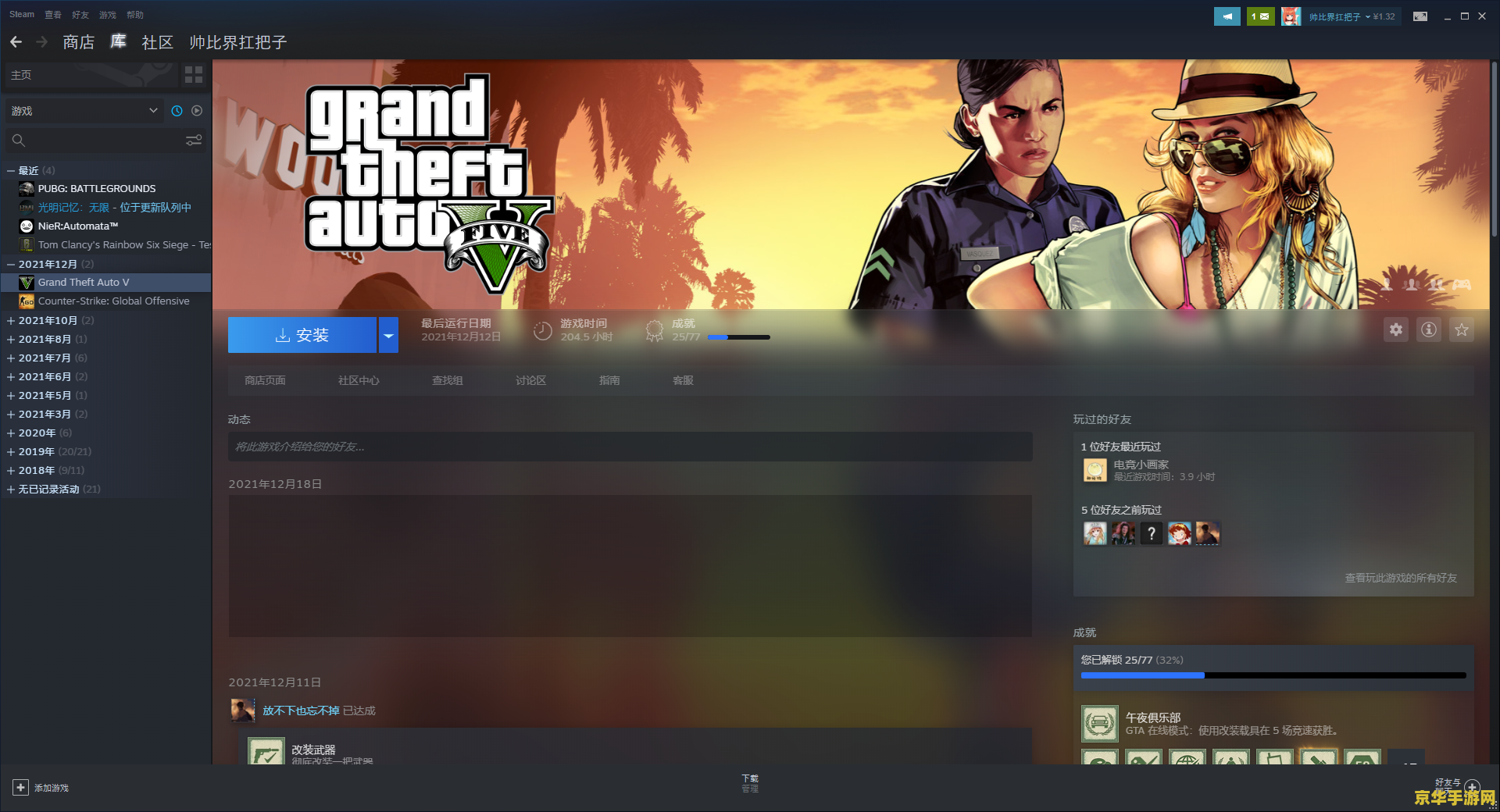The width and height of the screenshot is (1500, 812).
Task: Click the back navigation arrow
Action: point(16,41)
